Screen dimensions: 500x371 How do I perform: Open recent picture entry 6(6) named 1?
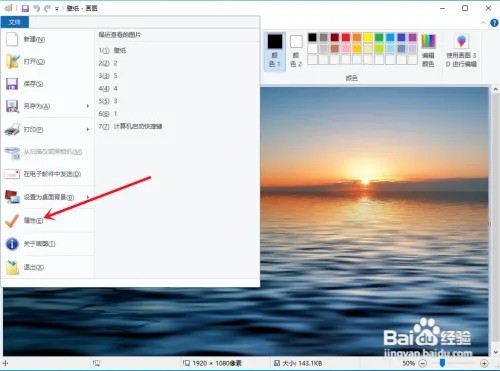pyautogui.click(x=177, y=114)
